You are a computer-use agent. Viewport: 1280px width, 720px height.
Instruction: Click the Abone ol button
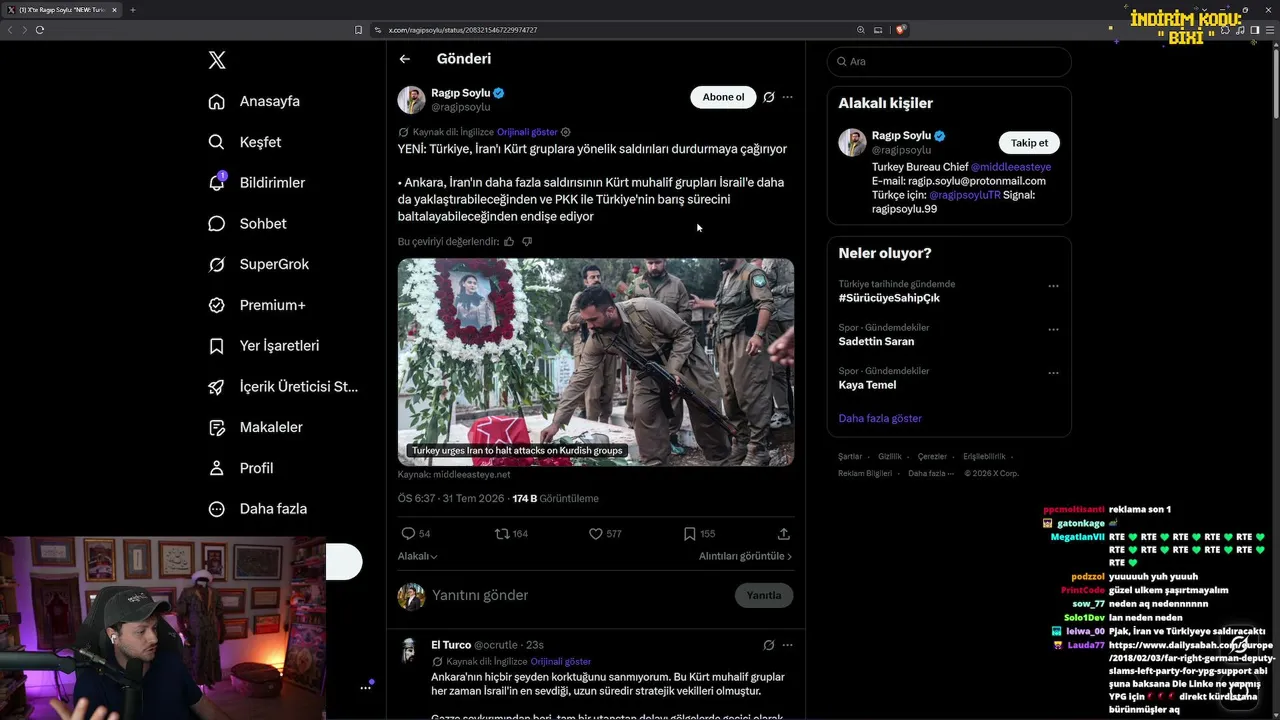(x=723, y=97)
